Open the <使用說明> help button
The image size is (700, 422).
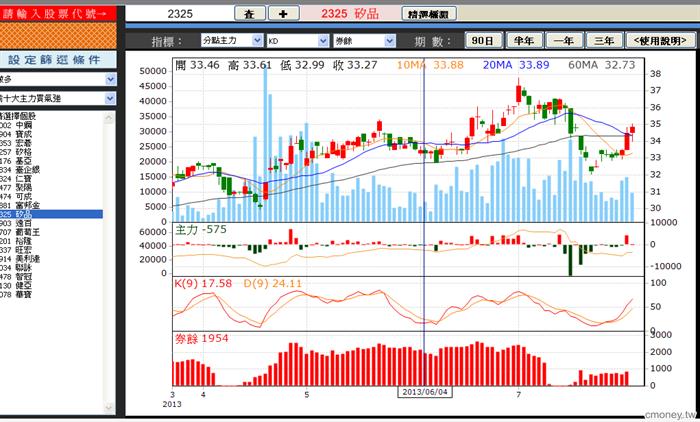[661, 41]
